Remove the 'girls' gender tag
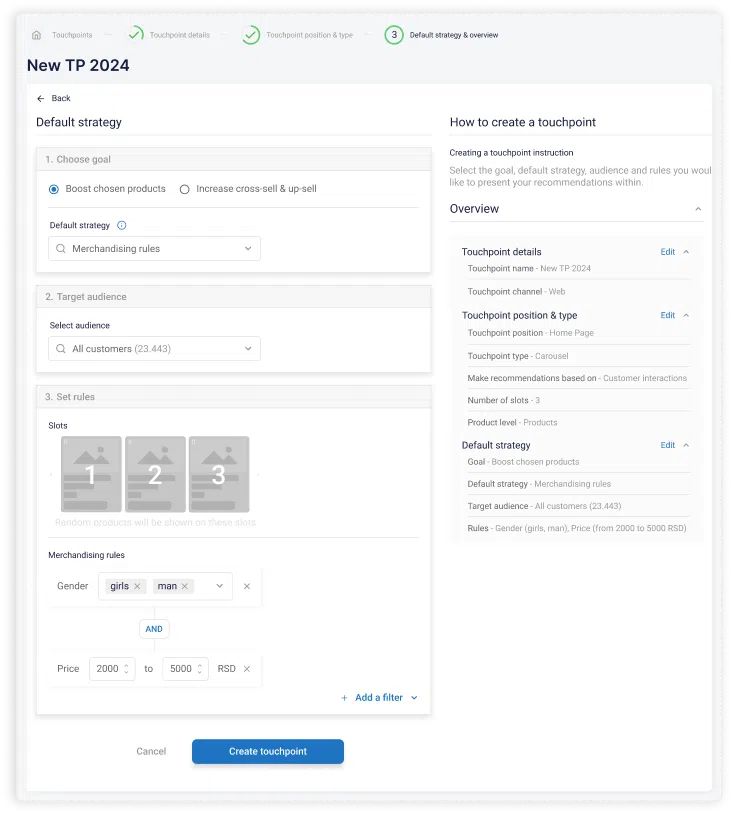This screenshot has width=733, height=815. pos(137,586)
